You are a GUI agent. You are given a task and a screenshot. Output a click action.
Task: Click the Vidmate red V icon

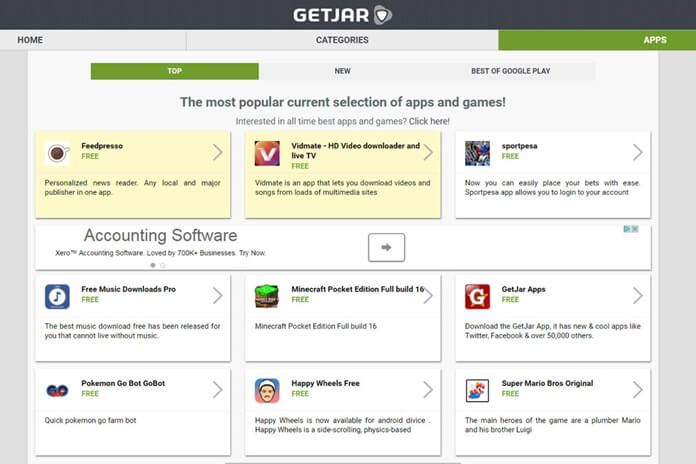(267, 154)
